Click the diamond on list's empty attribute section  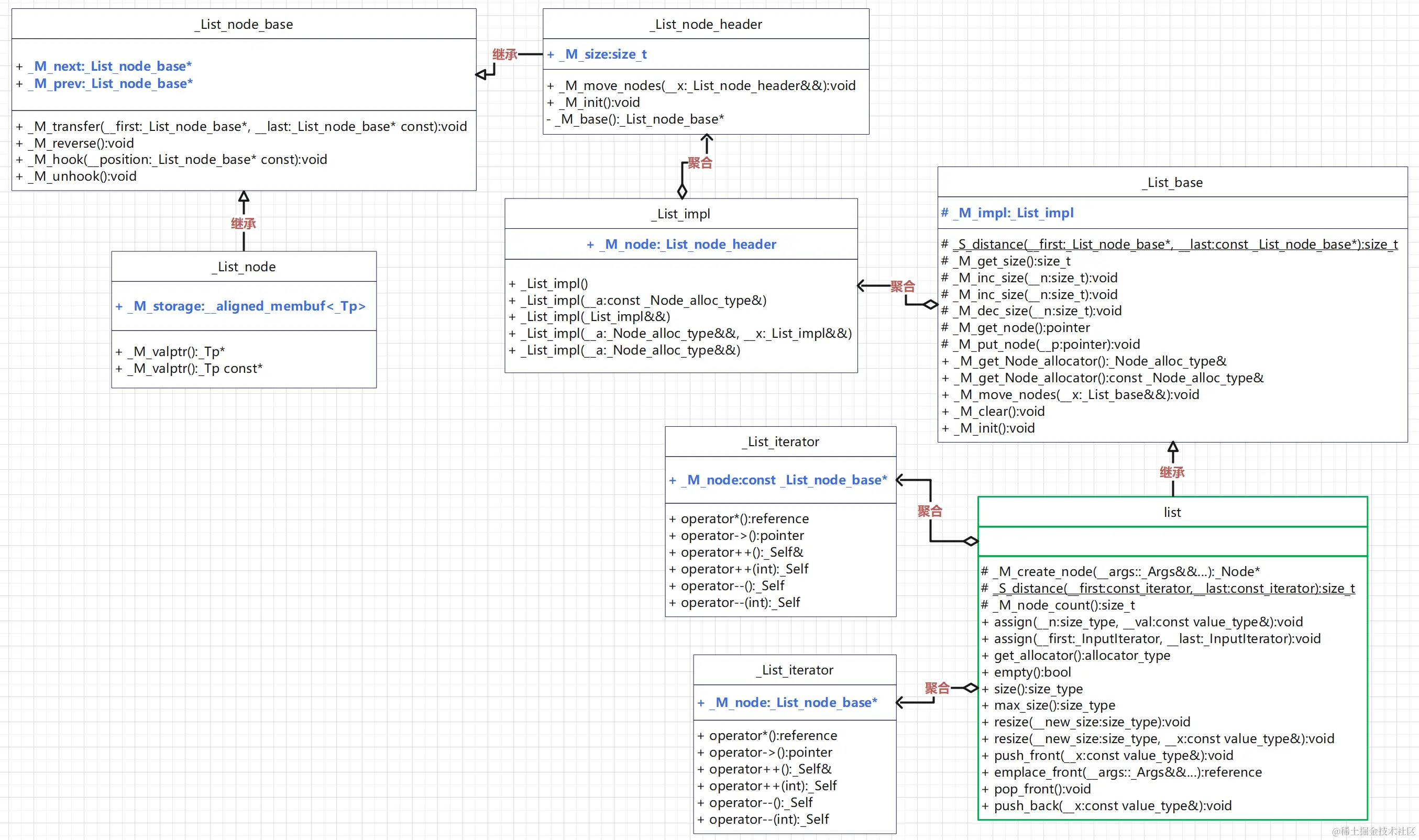pyautogui.click(x=971, y=541)
